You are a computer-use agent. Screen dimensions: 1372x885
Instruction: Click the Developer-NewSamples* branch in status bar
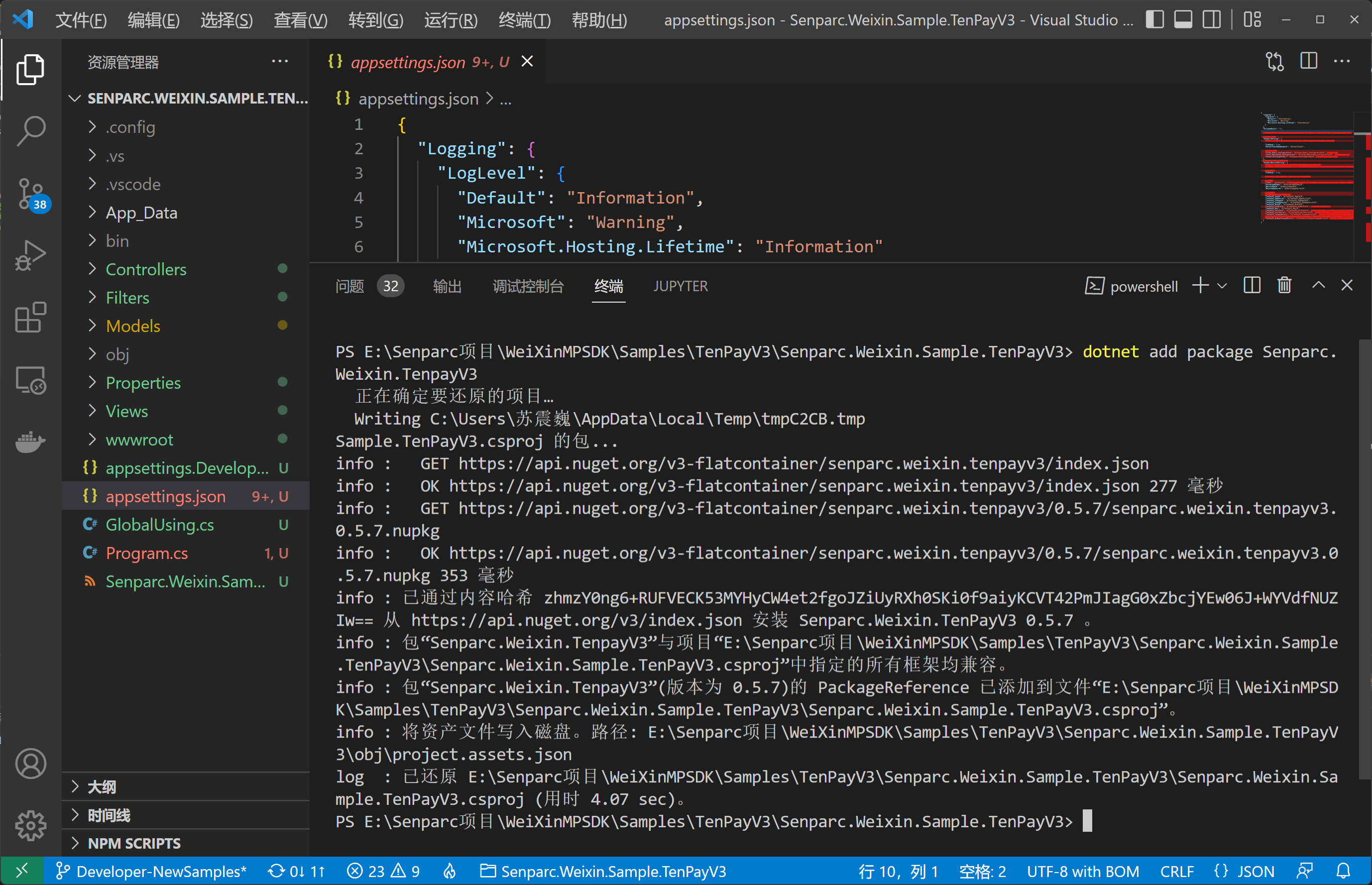pyautogui.click(x=152, y=871)
